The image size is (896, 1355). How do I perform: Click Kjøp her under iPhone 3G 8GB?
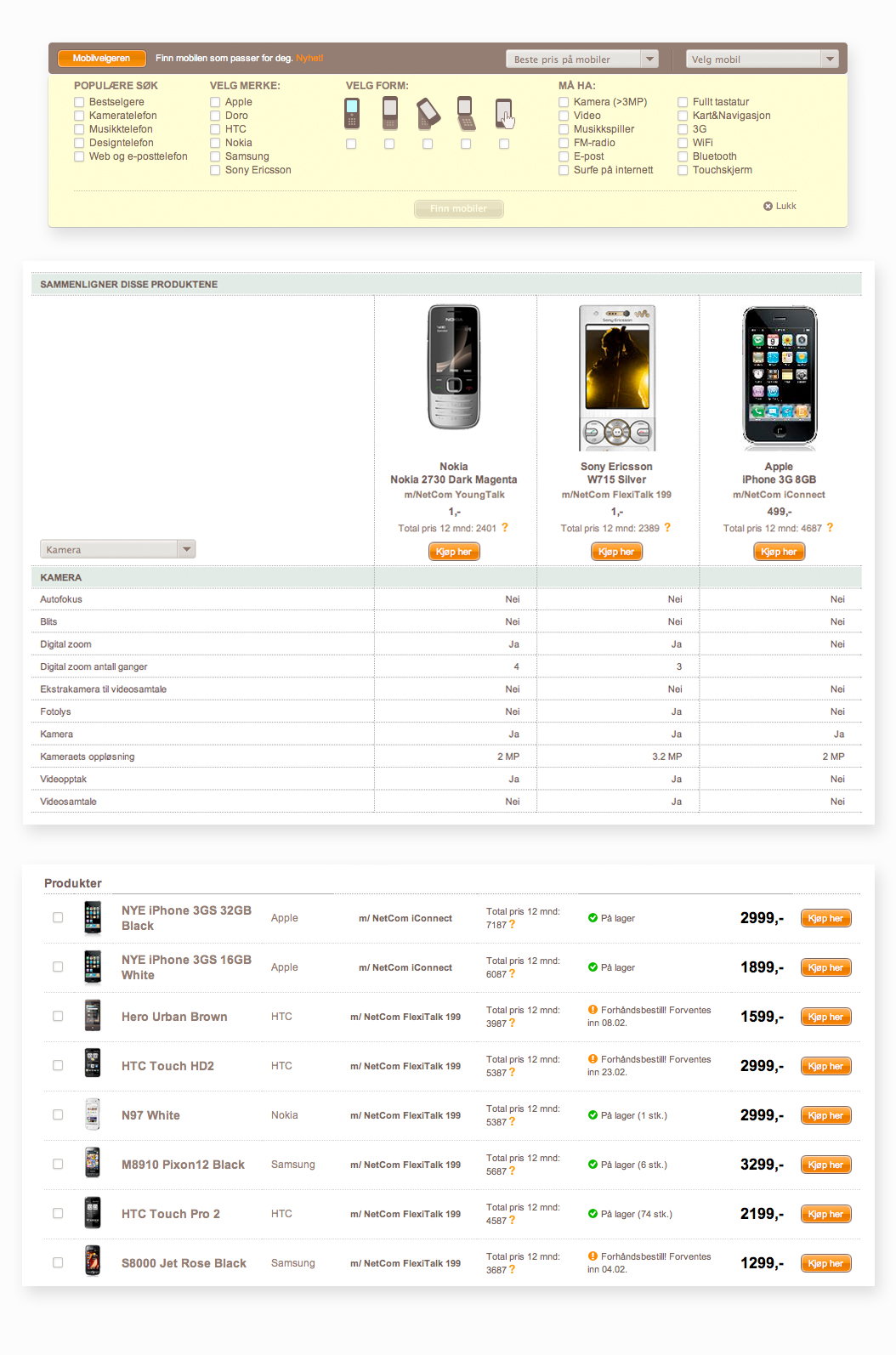780,552
